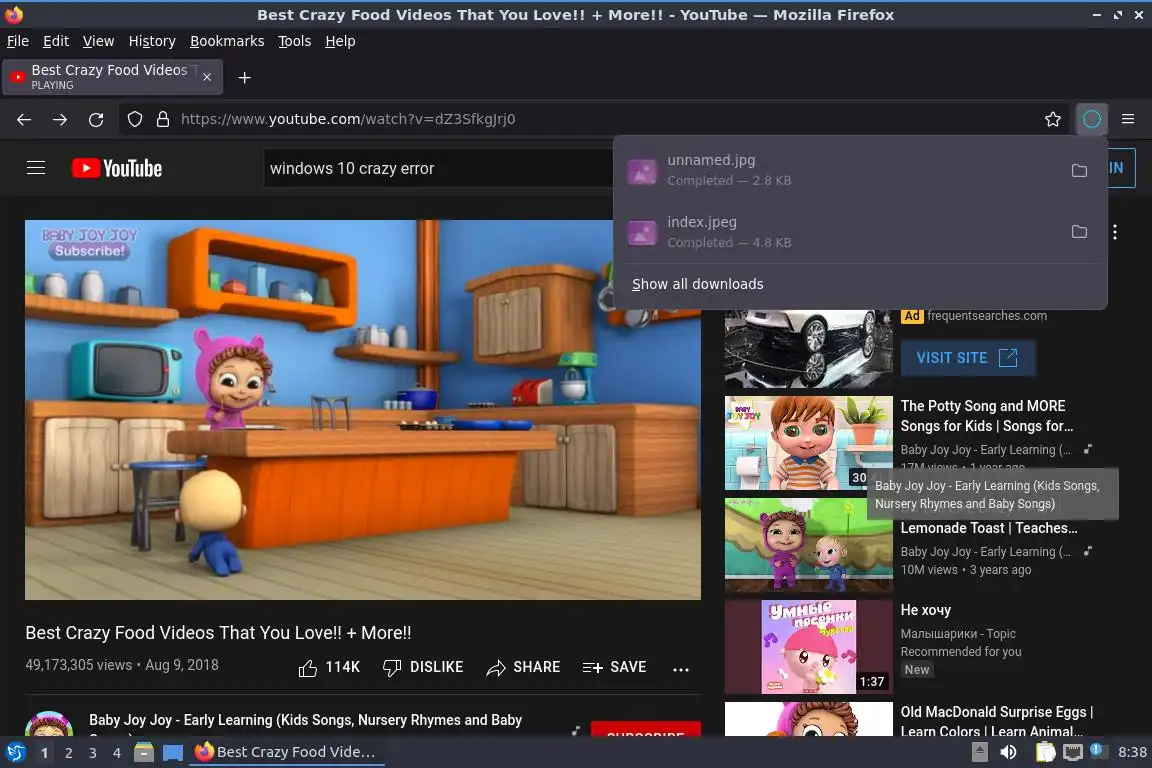Go forward with the forward arrow
This screenshot has height=768, width=1152.
click(x=60, y=119)
